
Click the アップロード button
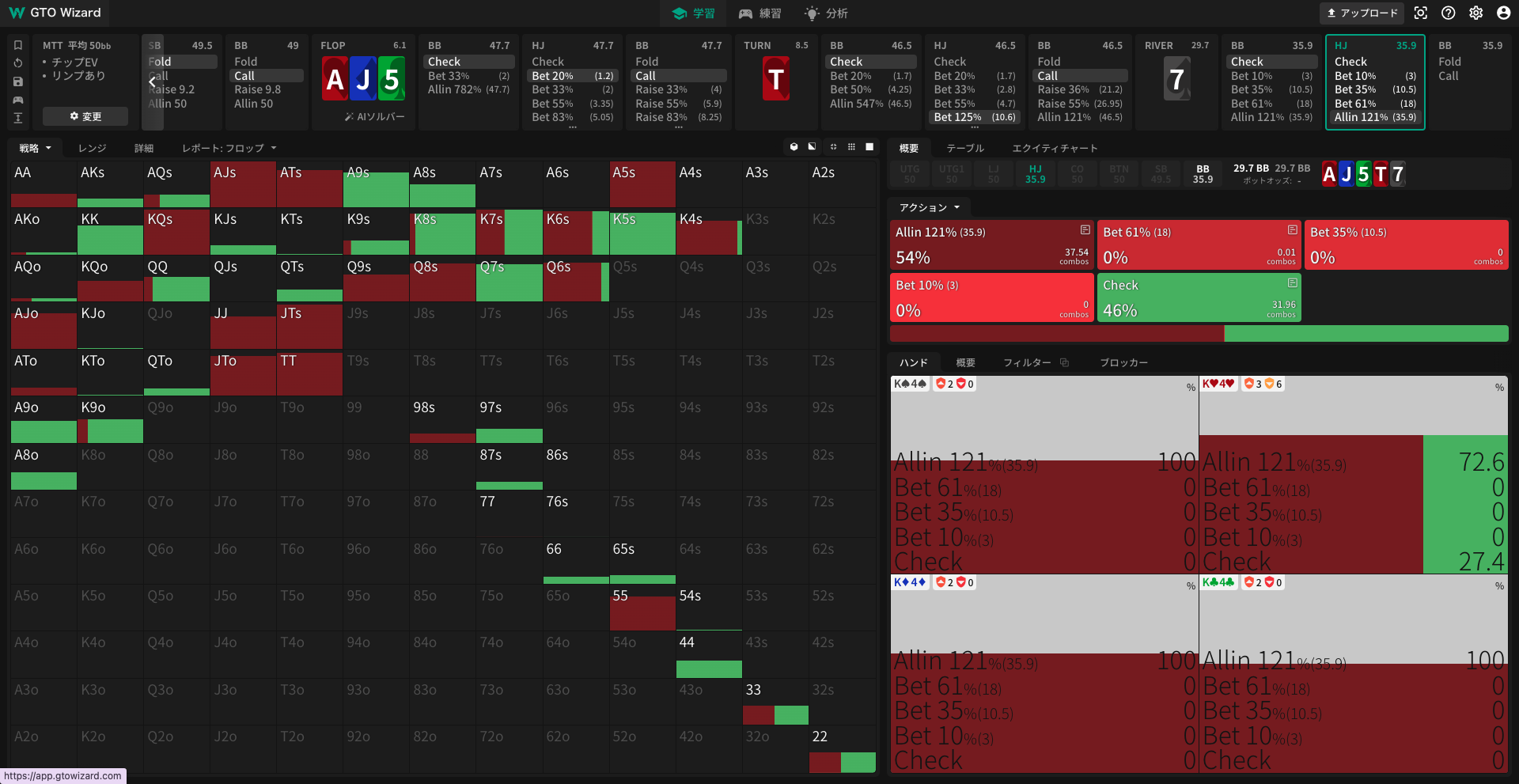[x=1362, y=13]
